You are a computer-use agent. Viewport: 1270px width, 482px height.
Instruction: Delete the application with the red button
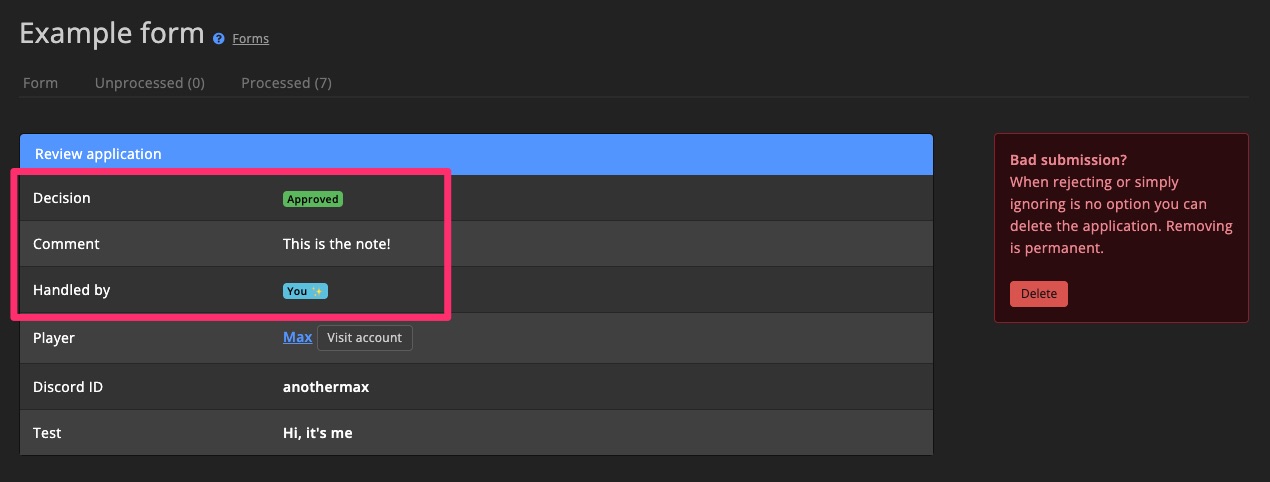pyautogui.click(x=1038, y=294)
